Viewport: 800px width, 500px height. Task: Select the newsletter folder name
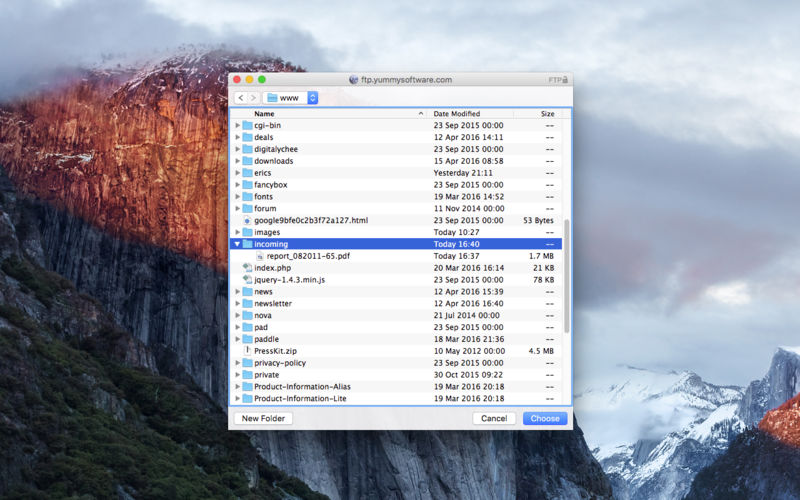tap(273, 304)
